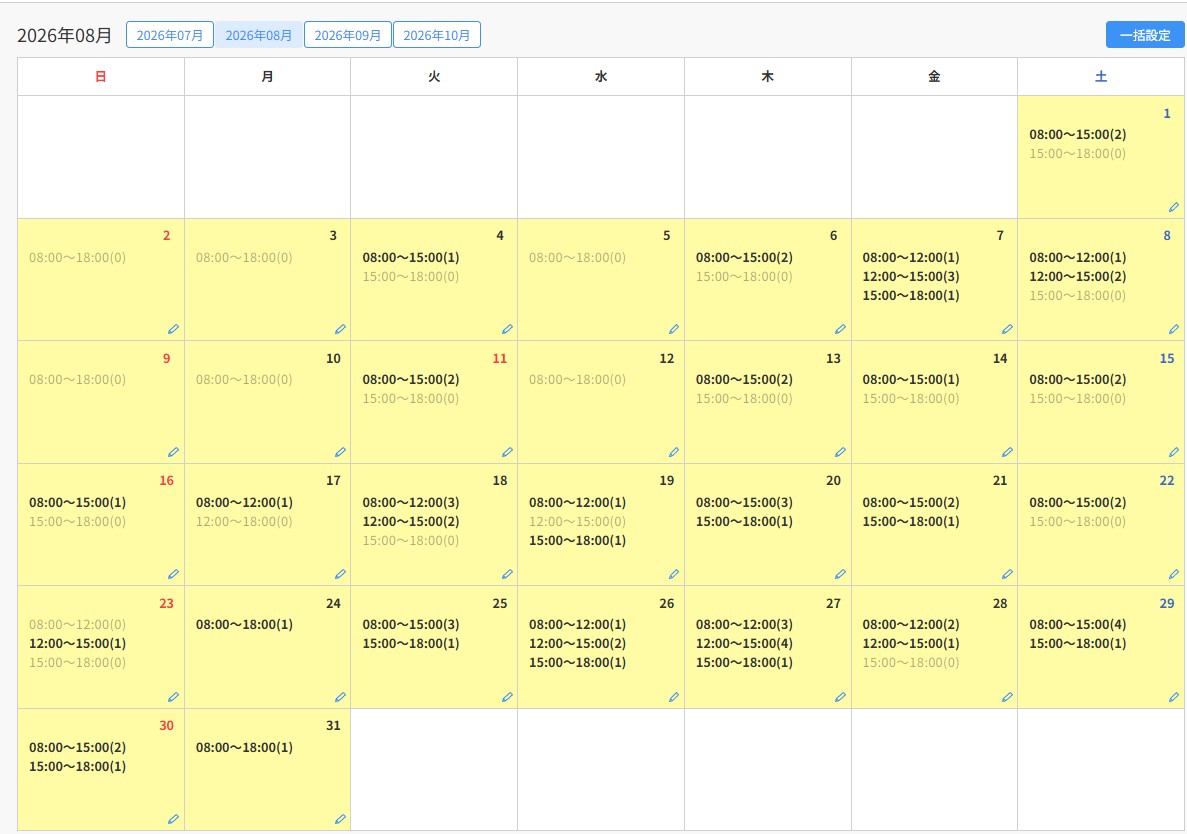Click the edit pencil on day 31
This screenshot has height=834, width=1187.
340,819
